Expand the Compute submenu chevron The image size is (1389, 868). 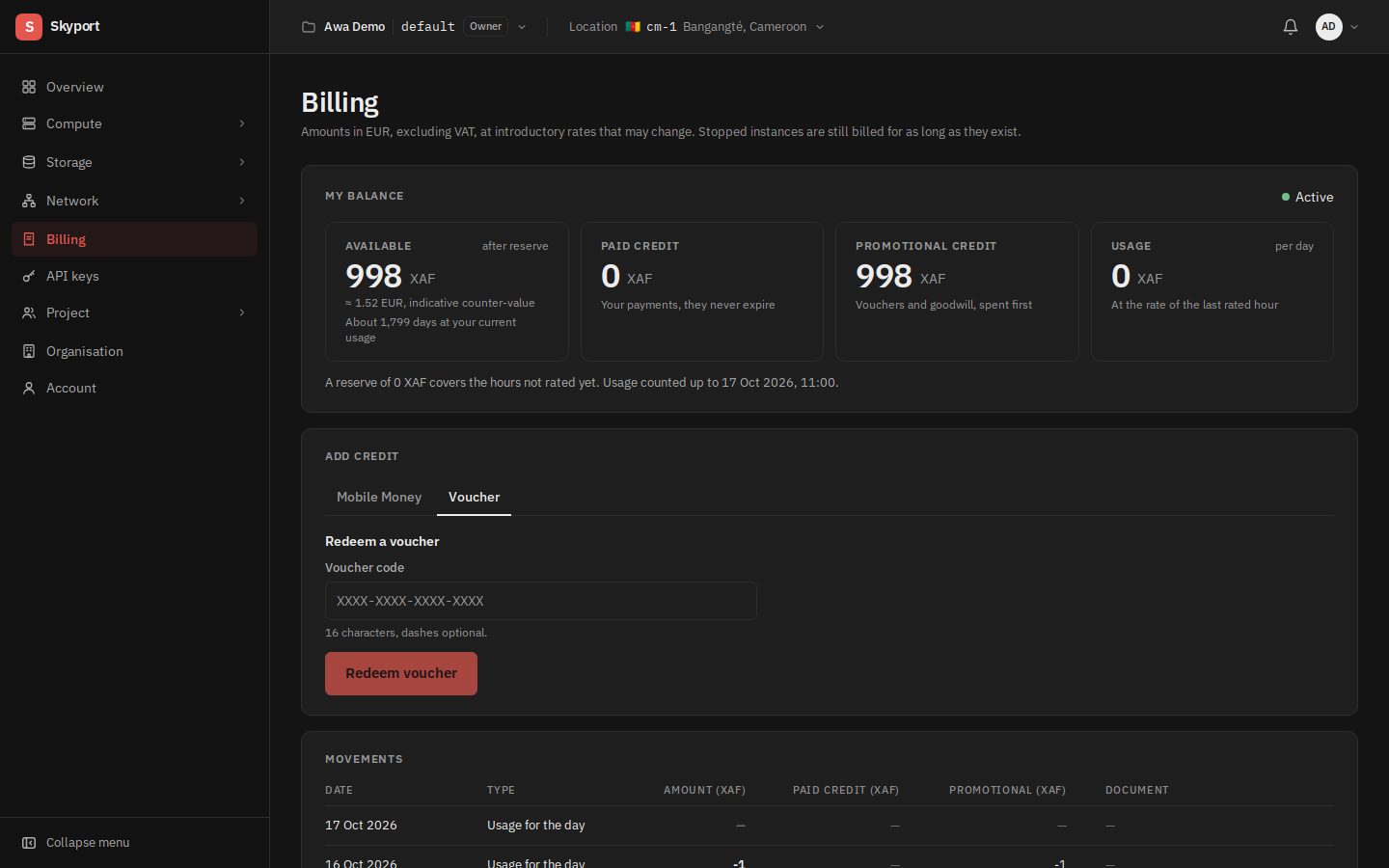(x=242, y=123)
